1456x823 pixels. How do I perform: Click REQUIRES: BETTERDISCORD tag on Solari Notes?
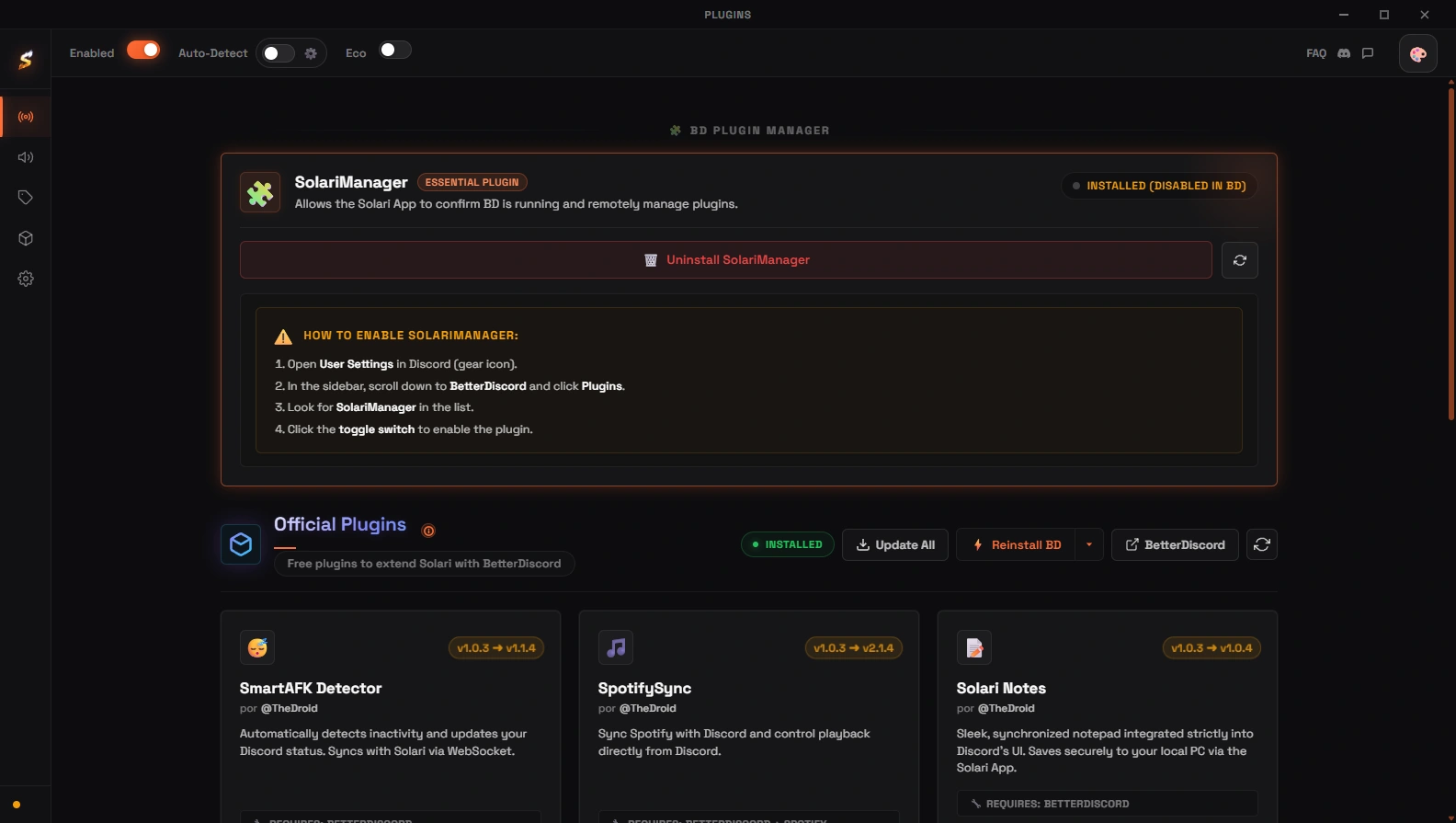tap(1108, 804)
